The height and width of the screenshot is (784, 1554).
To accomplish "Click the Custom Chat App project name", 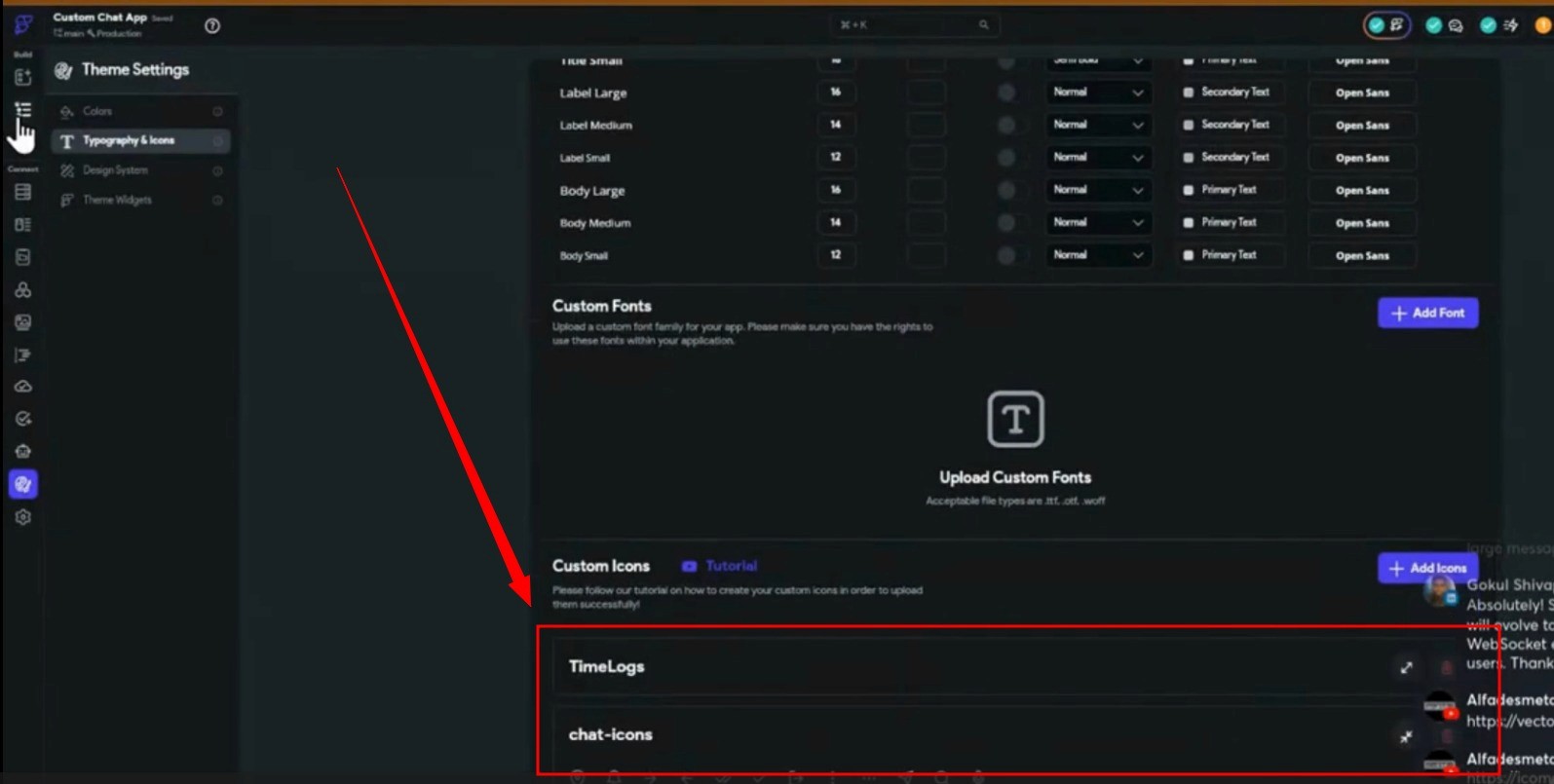I will click(99, 18).
